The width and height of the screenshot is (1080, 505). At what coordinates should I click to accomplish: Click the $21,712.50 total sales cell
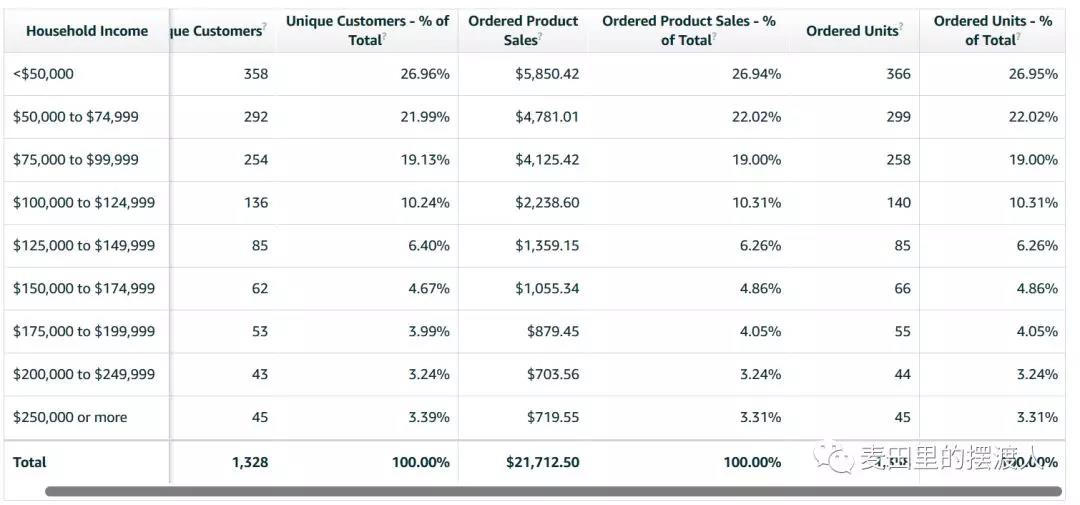543,462
